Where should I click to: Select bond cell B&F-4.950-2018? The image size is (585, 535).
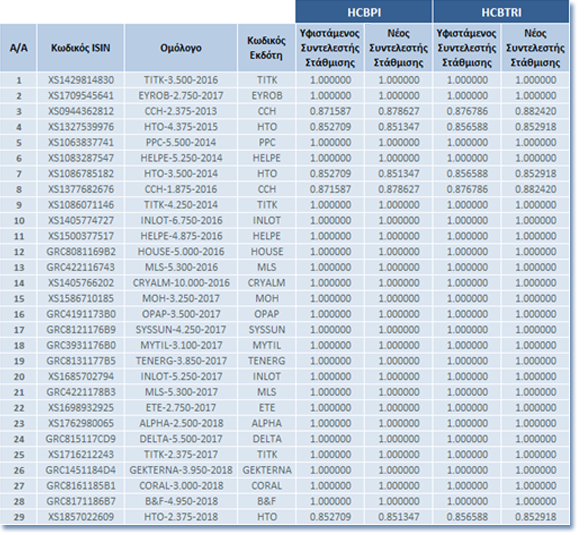click(181, 501)
